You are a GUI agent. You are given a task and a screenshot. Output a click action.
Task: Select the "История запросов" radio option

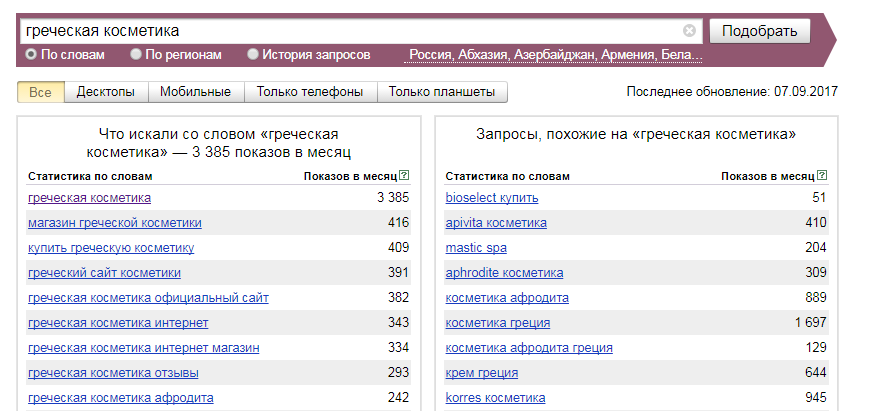253,55
